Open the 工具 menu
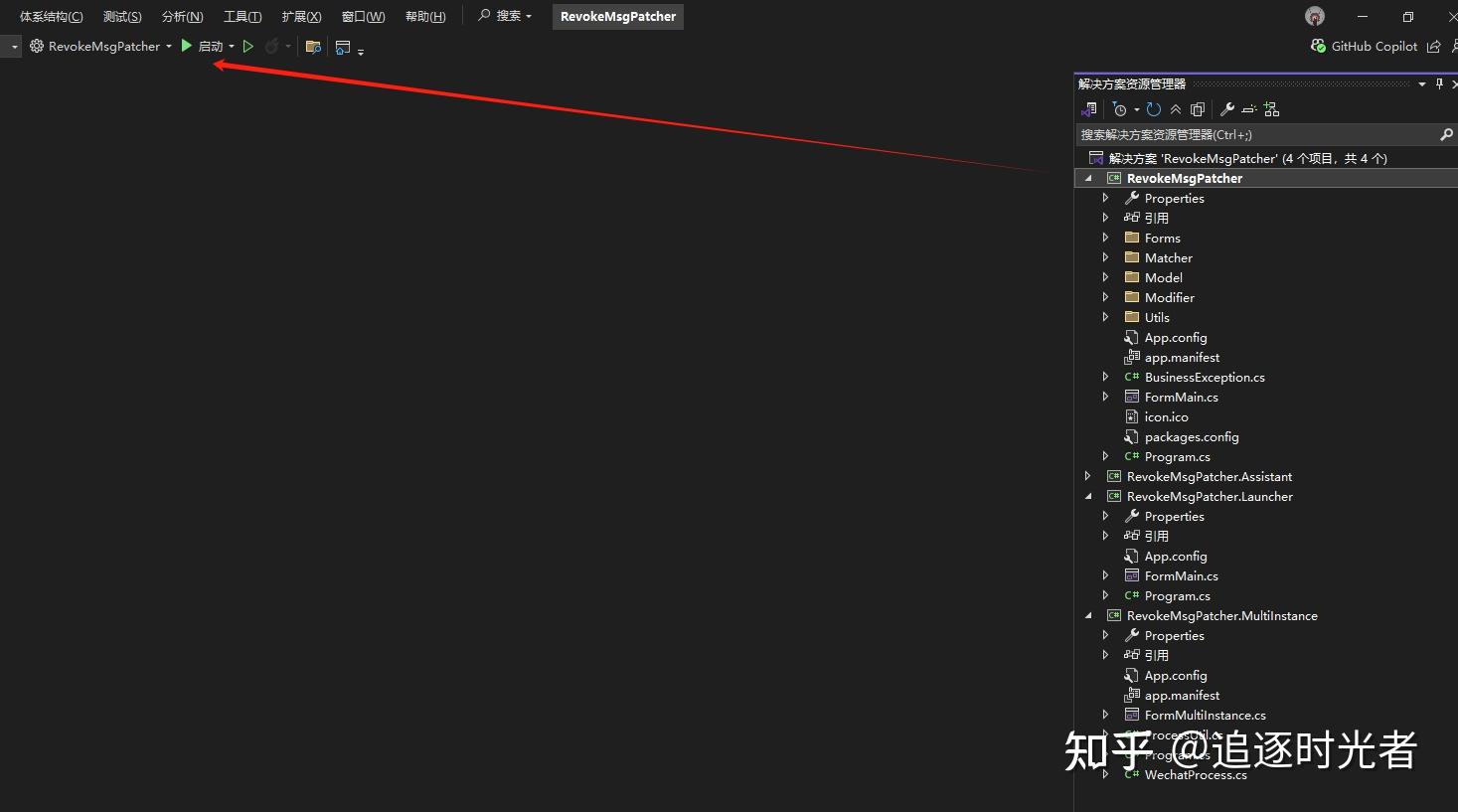 point(242,16)
